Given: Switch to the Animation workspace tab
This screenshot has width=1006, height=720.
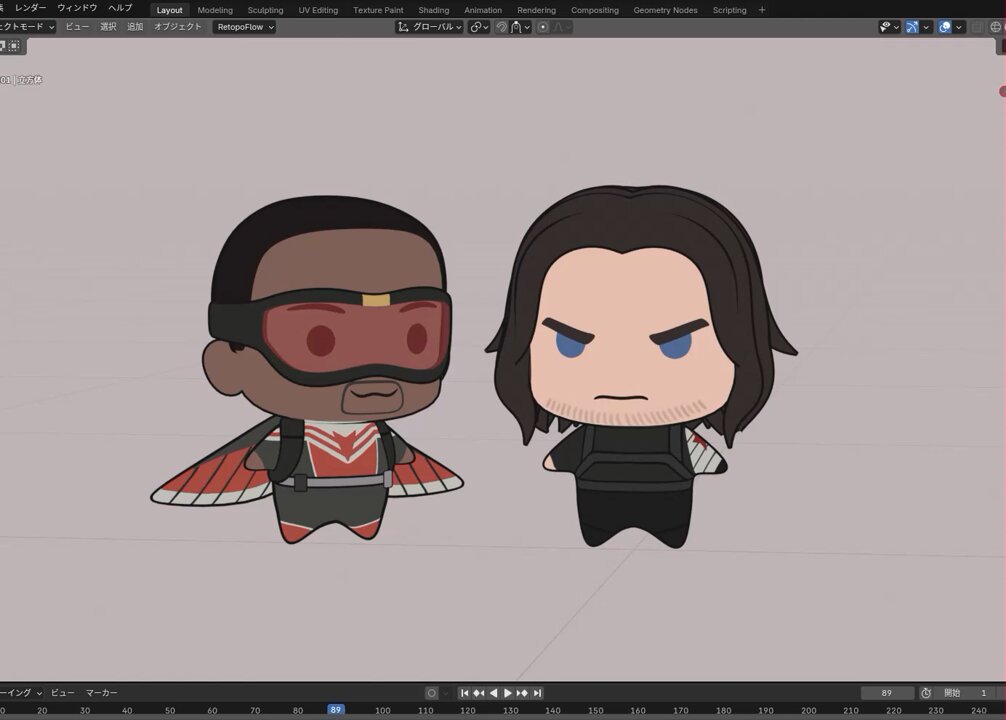Looking at the screenshot, I should (482, 10).
